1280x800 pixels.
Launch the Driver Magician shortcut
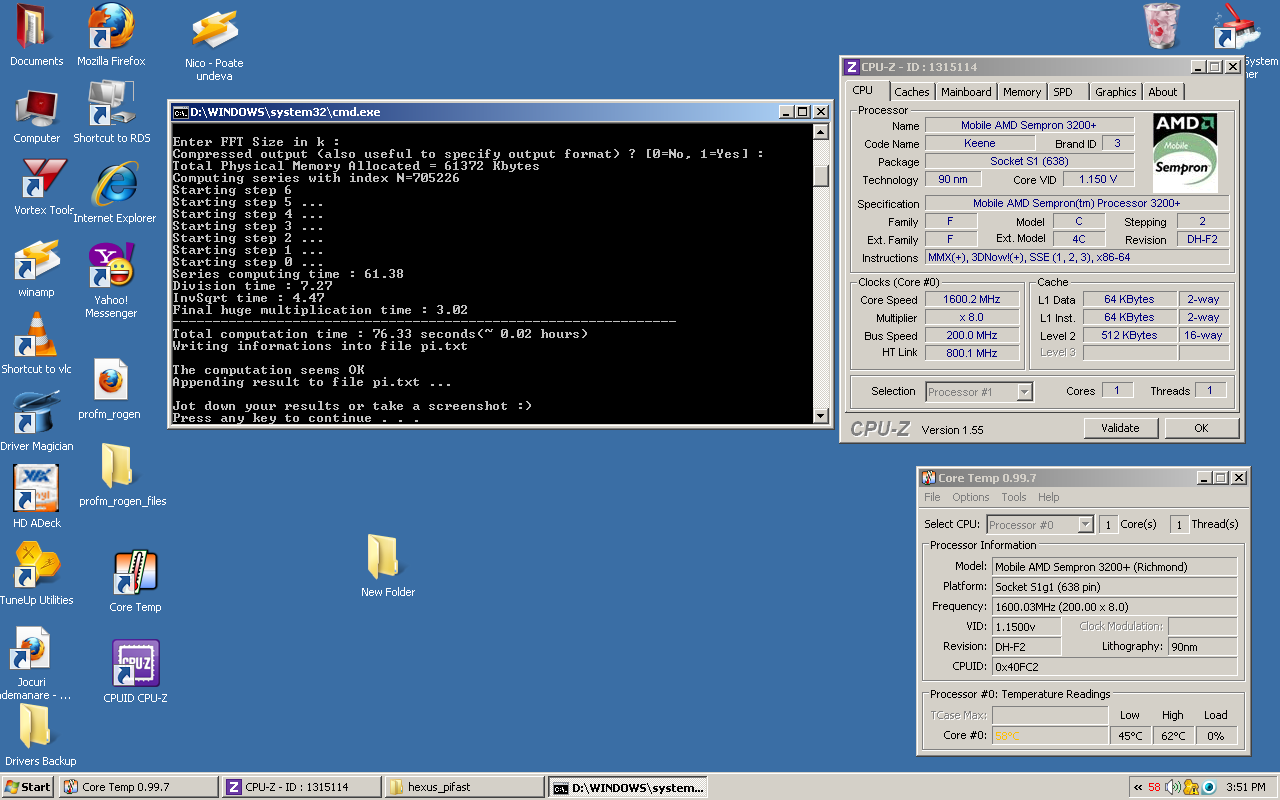[x=37, y=420]
